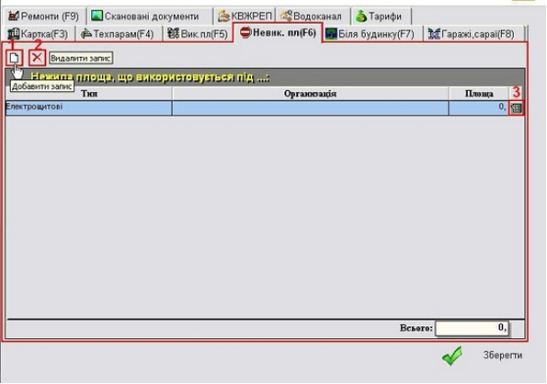Click the red stop sign Невик. пл icon
The height and width of the screenshot is (384, 547).
pos(246,33)
